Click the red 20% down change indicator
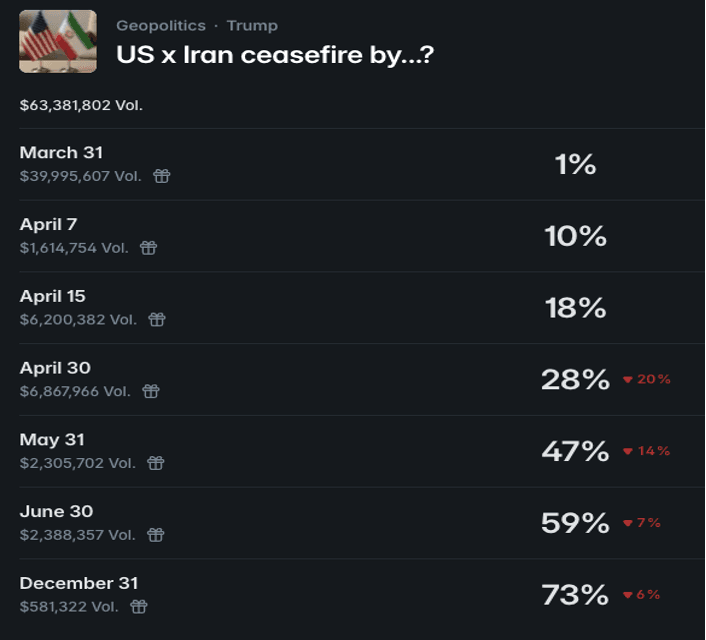706x640 pixels. (x=647, y=380)
